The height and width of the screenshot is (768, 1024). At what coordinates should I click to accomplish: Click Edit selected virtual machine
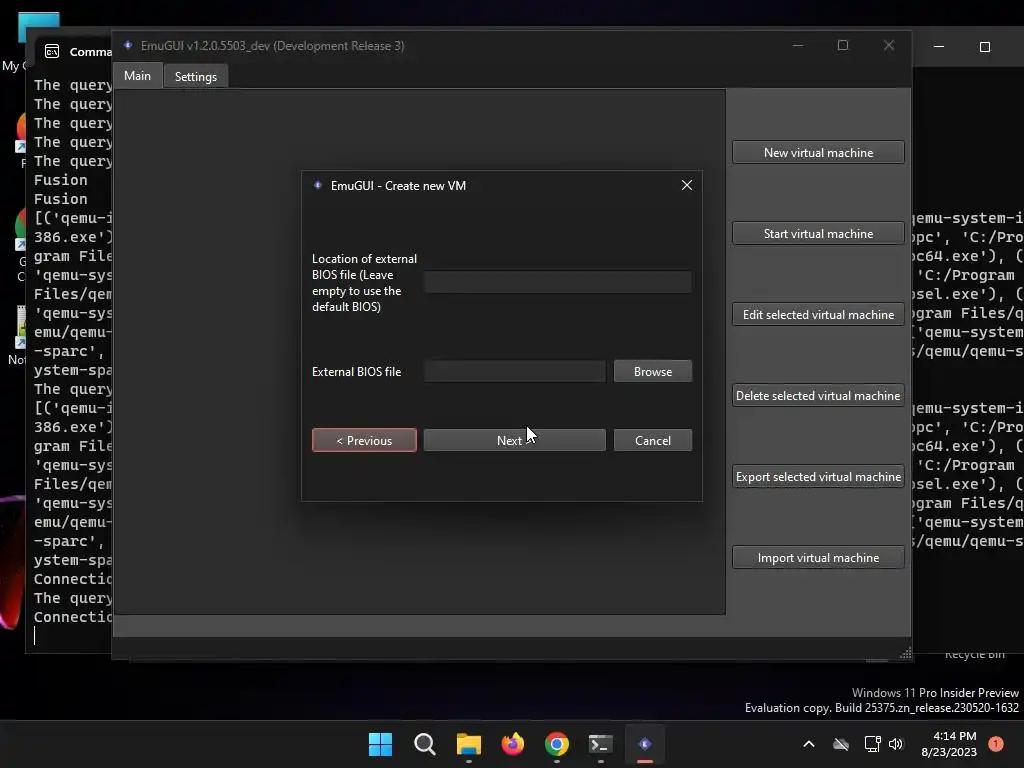tap(818, 314)
